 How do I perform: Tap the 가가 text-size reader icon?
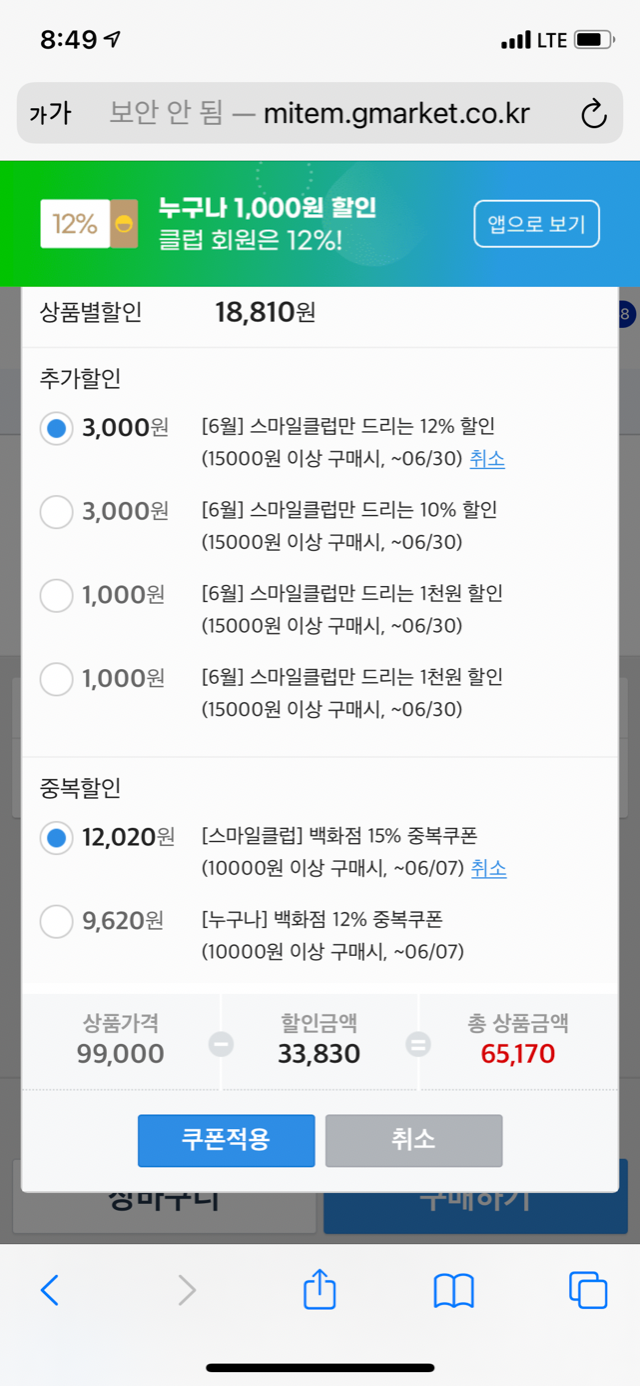pyautogui.click(x=50, y=113)
